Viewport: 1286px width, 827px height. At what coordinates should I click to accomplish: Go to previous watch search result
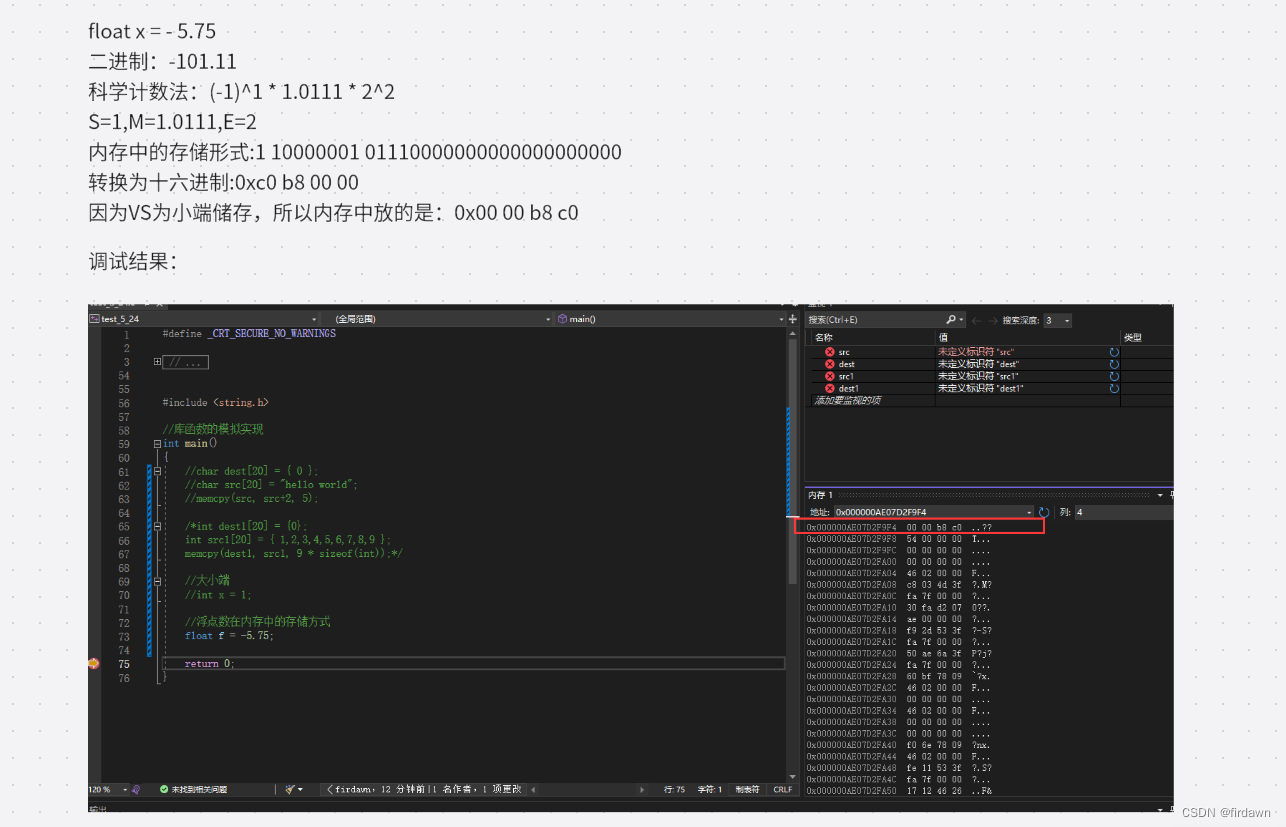[x=977, y=320]
